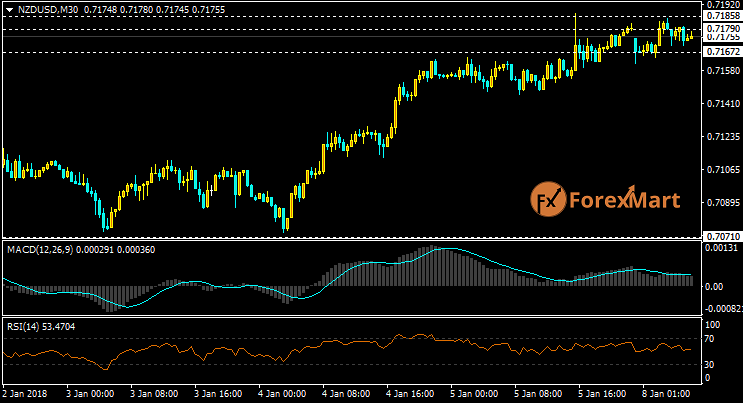Click the chart menu triangle beside NZDUSD
The height and width of the screenshot is (403, 743).
tap(9, 8)
